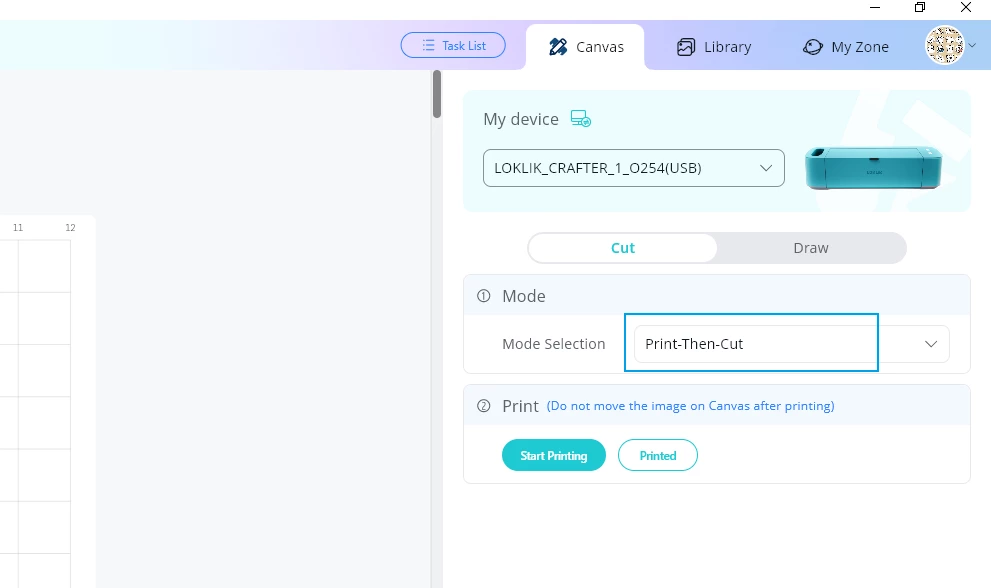This screenshot has height=588, width=991.
Task: Switch to Cut mode toggle
Action: [623, 248]
